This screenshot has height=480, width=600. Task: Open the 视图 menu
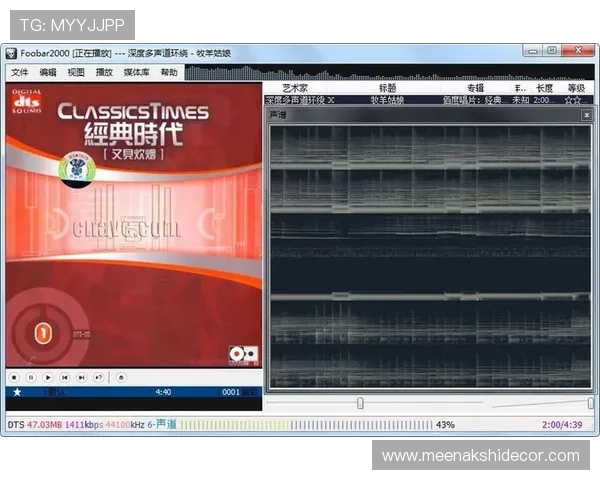(76, 72)
